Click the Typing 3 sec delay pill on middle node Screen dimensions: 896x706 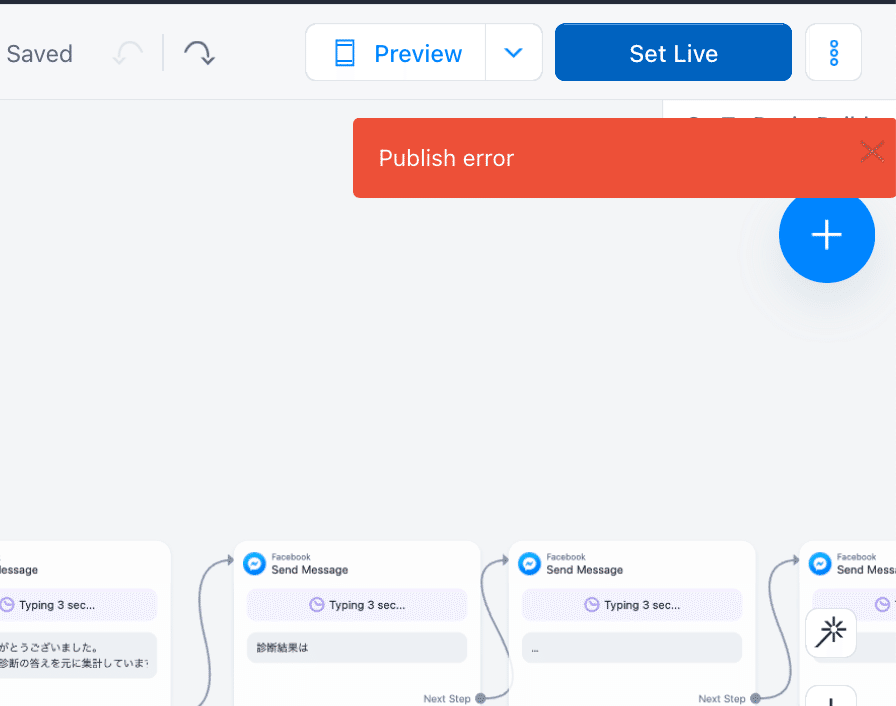point(356,604)
